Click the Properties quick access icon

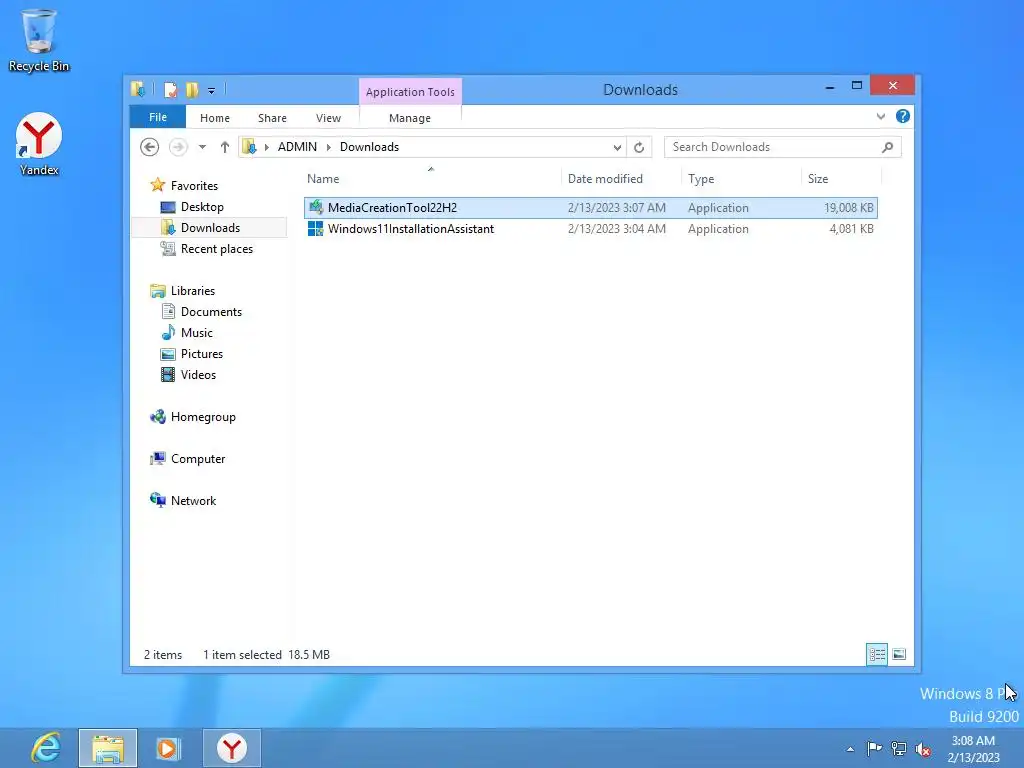[x=170, y=90]
